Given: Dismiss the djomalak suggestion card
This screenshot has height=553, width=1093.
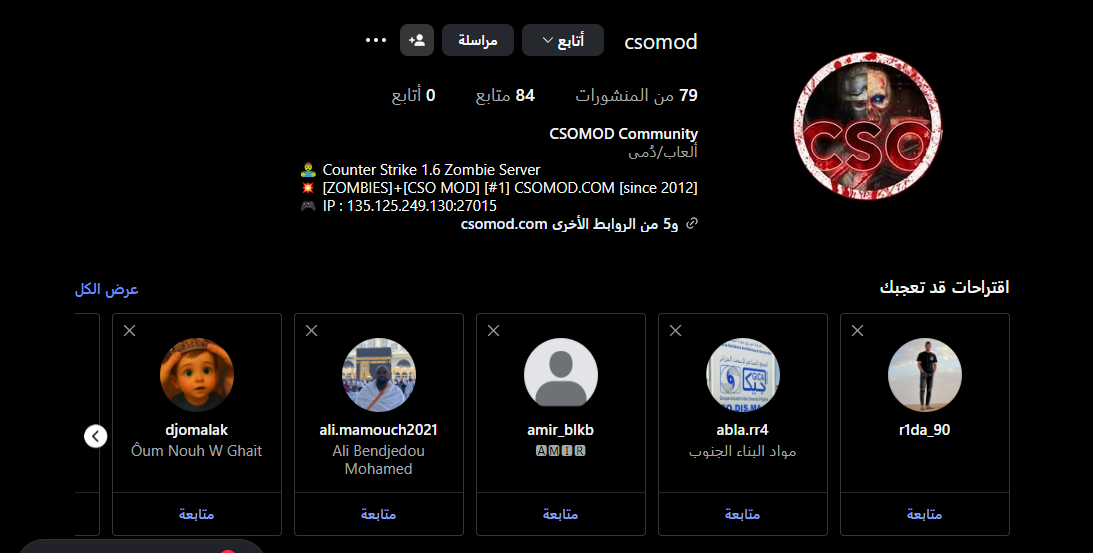Looking at the screenshot, I should tap(130, 330).
